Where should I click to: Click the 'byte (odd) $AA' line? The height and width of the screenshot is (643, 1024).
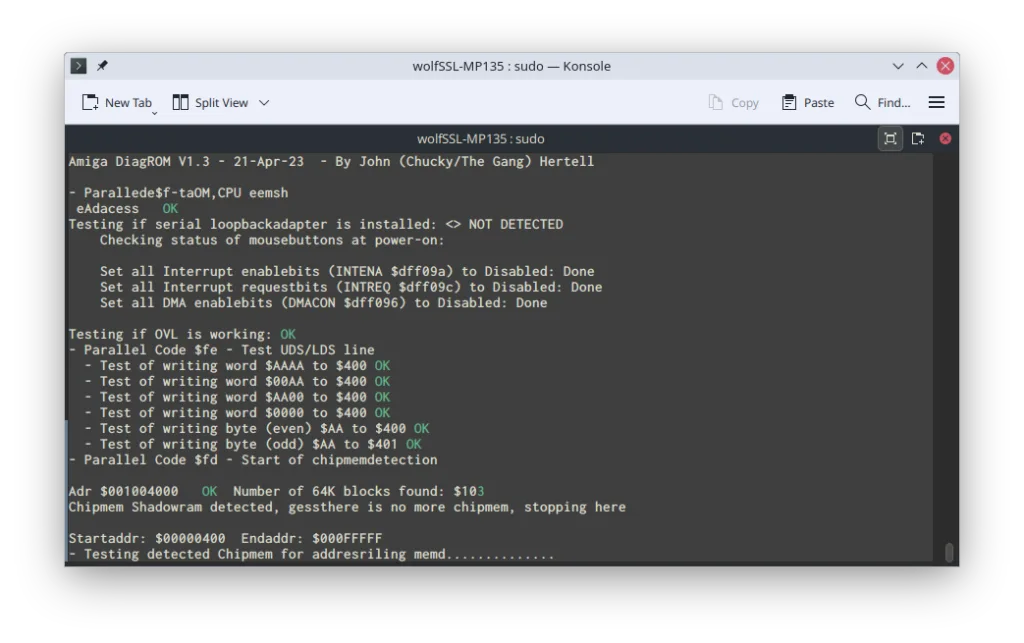point(253,443)
